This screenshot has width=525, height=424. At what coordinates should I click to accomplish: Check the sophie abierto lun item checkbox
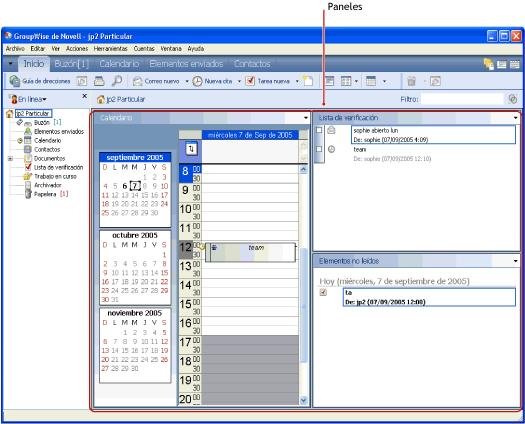coord(319,130)
